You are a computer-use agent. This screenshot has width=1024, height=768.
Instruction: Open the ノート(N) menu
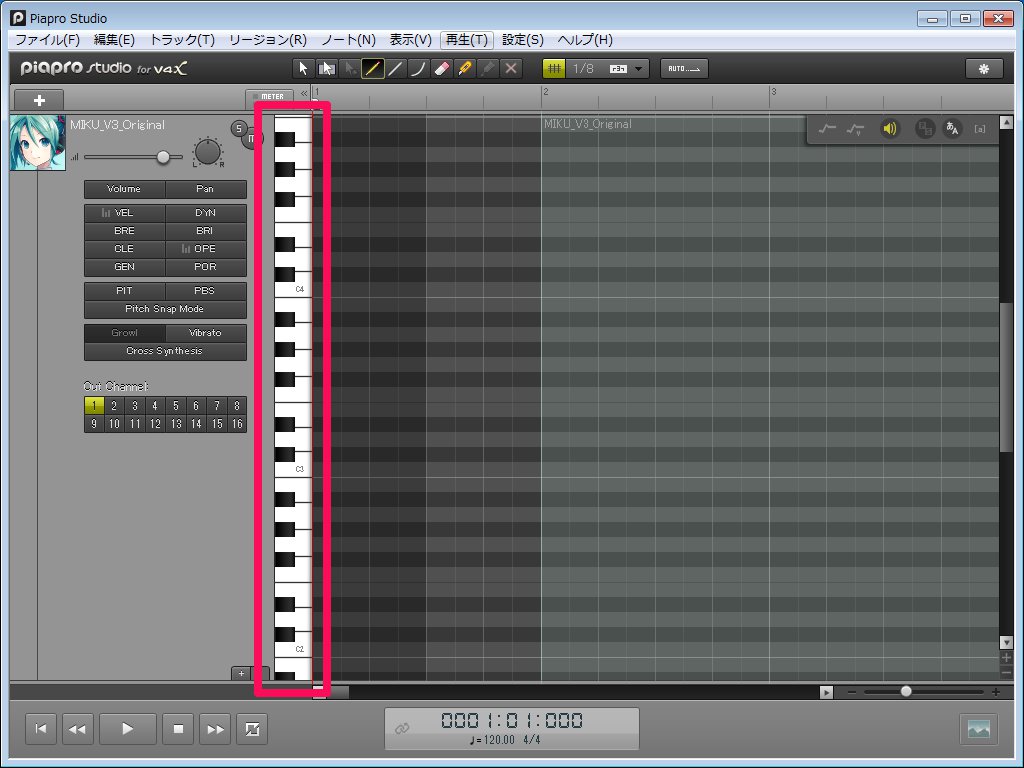(348, 40)
